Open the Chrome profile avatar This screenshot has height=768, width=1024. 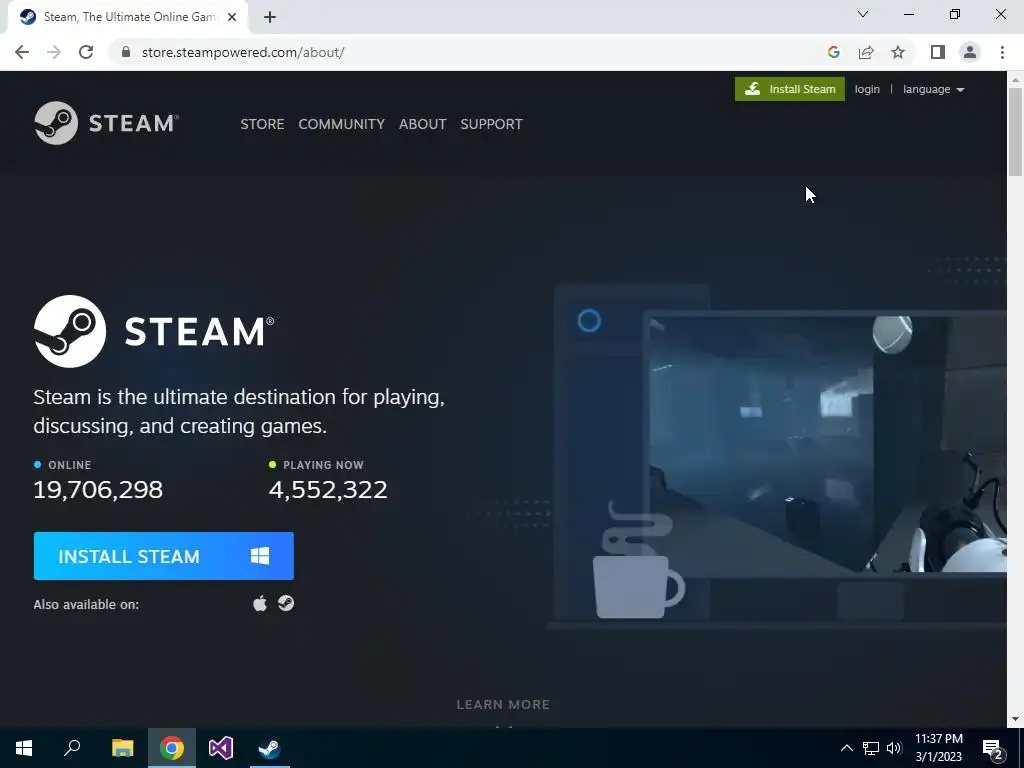970,52
